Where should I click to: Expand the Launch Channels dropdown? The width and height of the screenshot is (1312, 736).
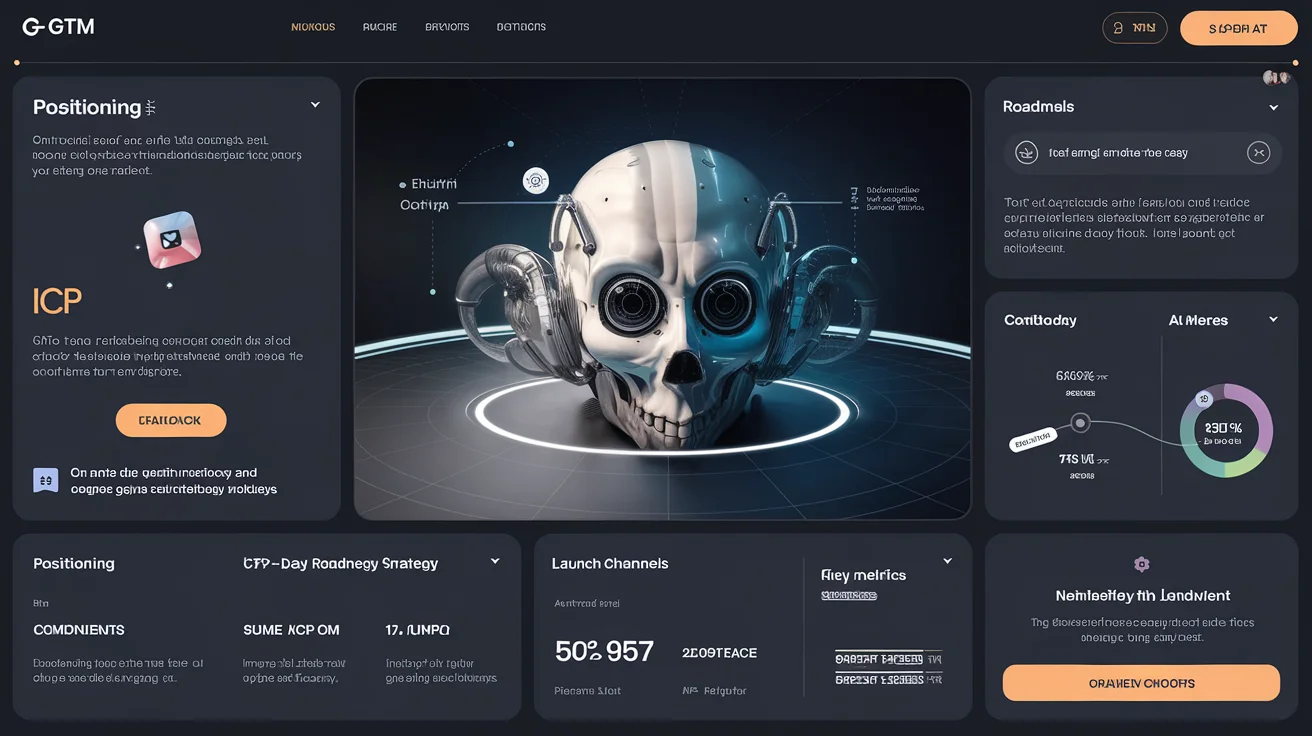point(946,561)
